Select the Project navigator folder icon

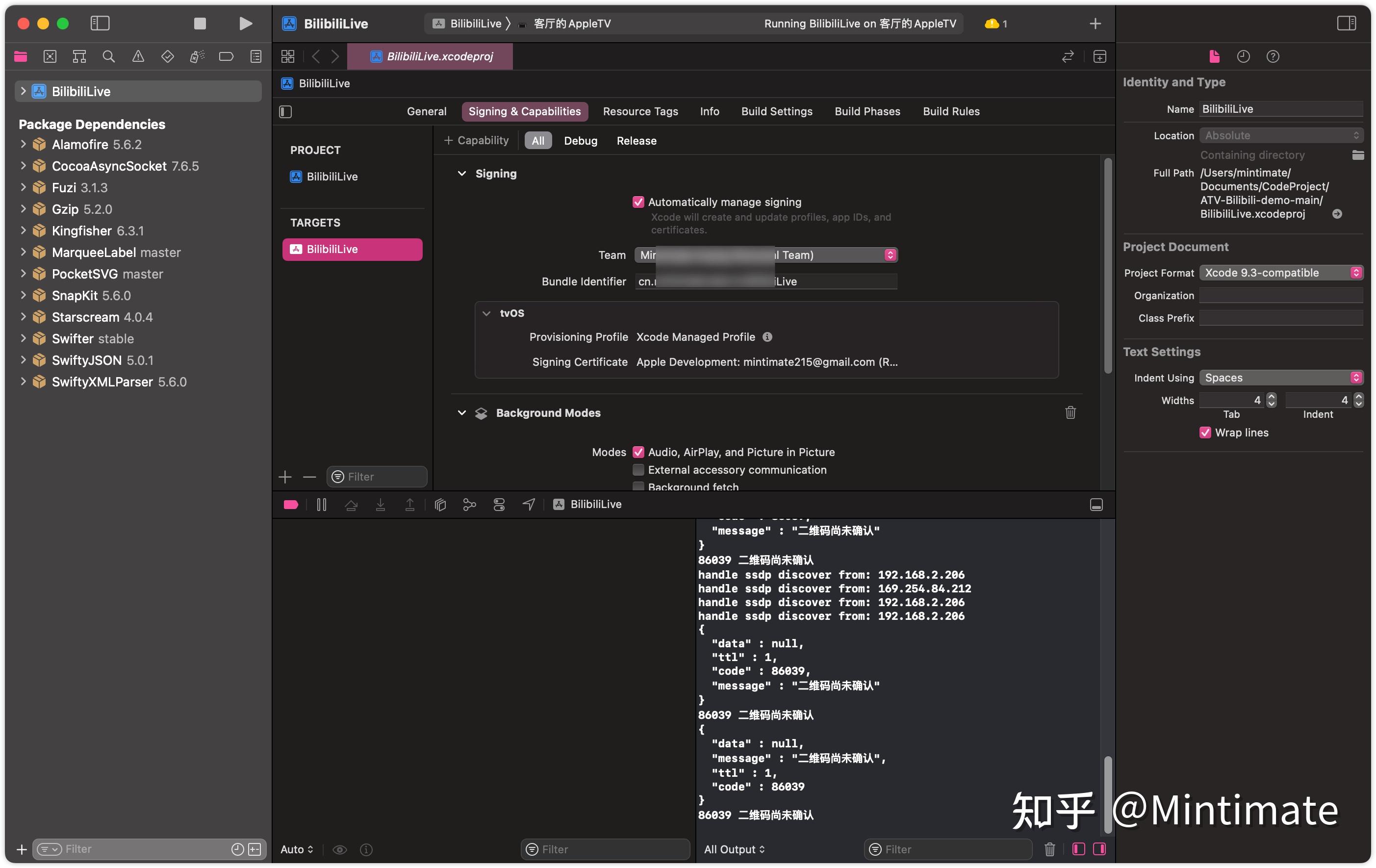coord(21,56)
